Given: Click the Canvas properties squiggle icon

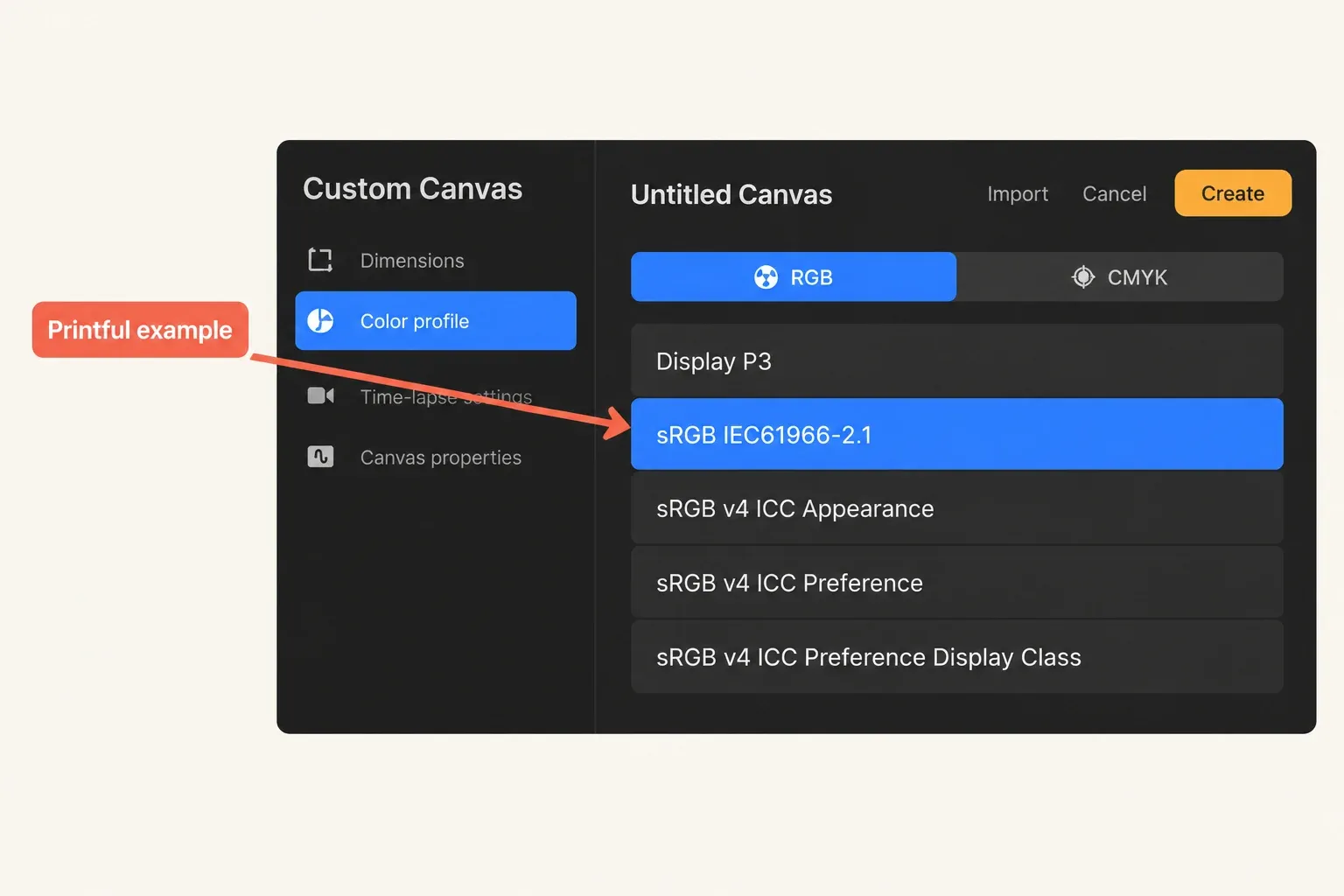Looking at the screenshot, I should point(320,457).
